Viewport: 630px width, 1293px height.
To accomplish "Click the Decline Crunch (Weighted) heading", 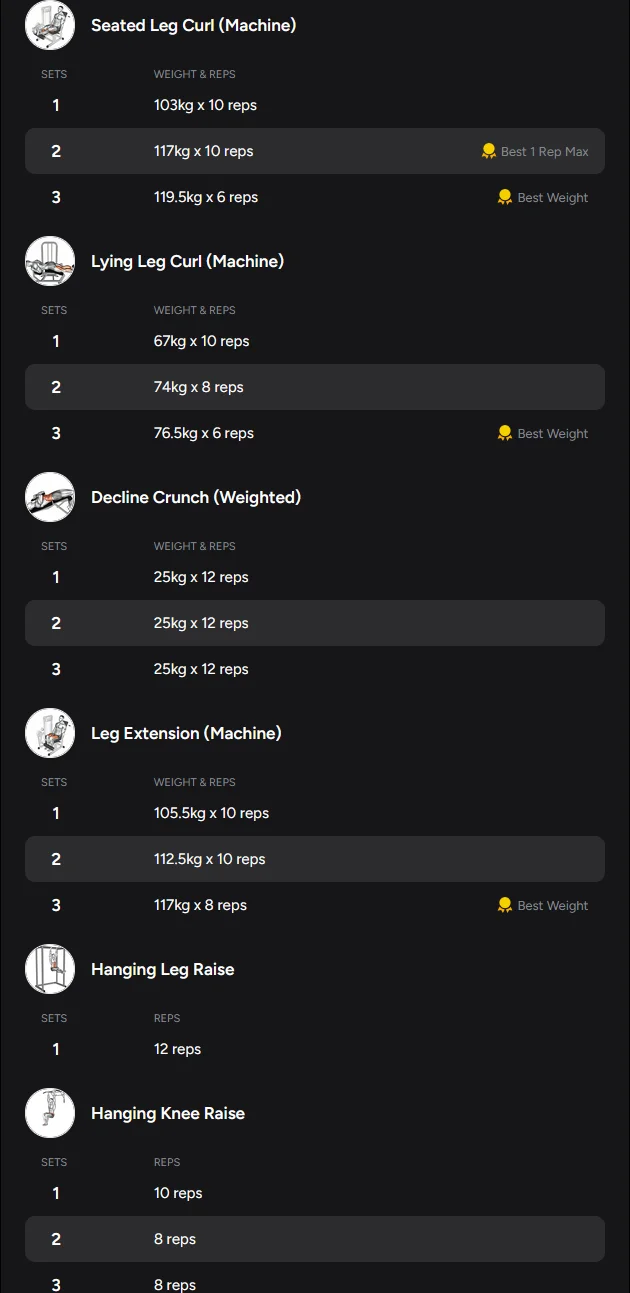I will pyautogui.click(x=196, y=497).
